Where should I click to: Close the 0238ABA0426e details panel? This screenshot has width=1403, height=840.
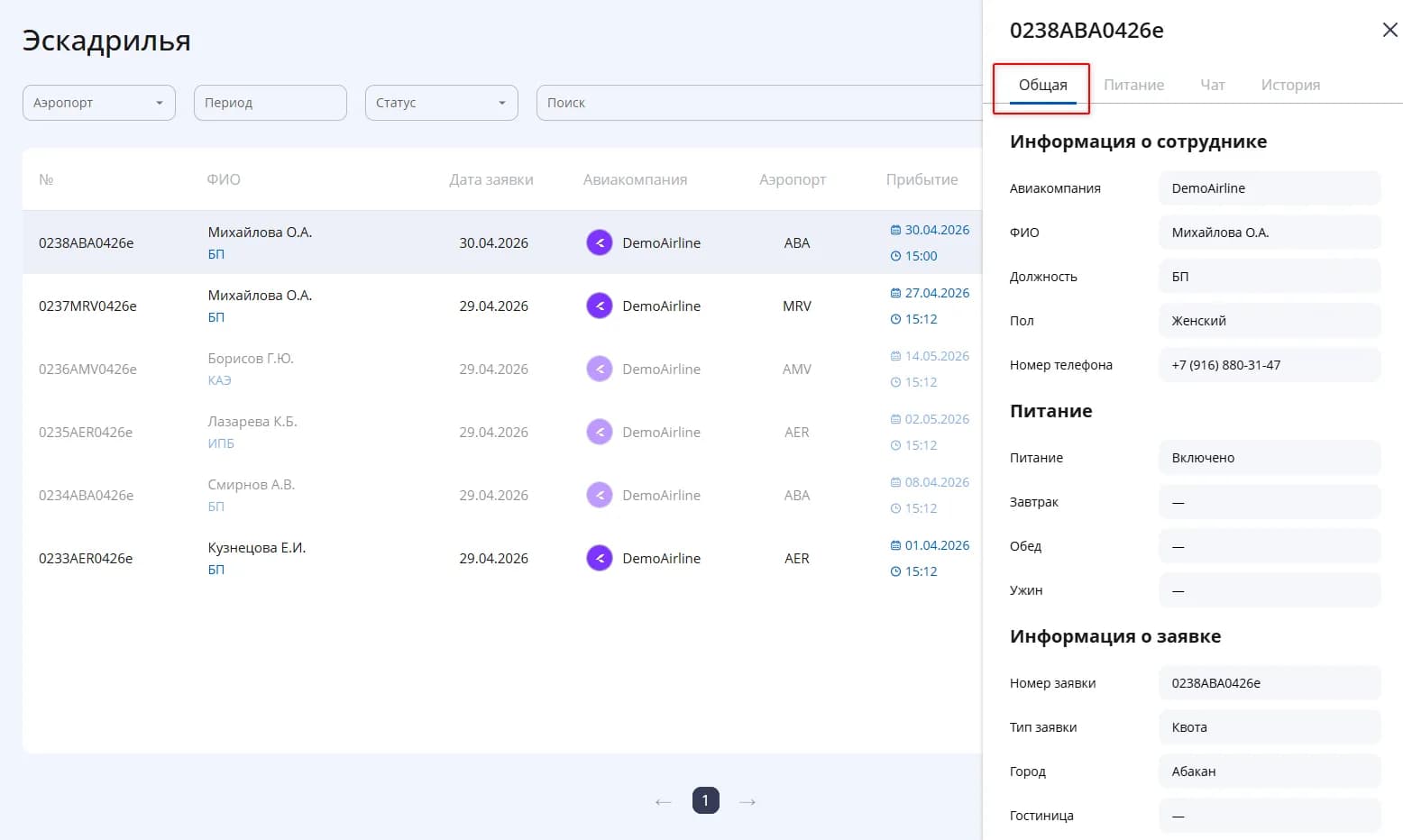(x=1389, y=30)
